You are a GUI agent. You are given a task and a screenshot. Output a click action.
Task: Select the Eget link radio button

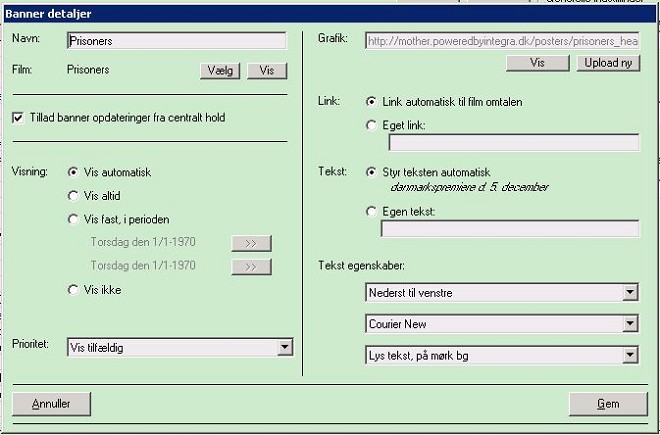click(x=371, y=125)
